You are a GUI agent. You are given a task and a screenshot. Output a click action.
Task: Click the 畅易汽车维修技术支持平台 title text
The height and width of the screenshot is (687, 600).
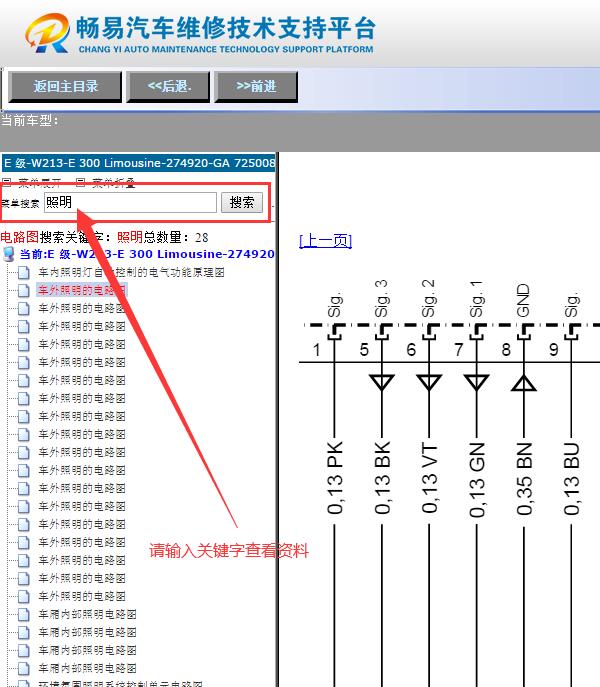226,28
